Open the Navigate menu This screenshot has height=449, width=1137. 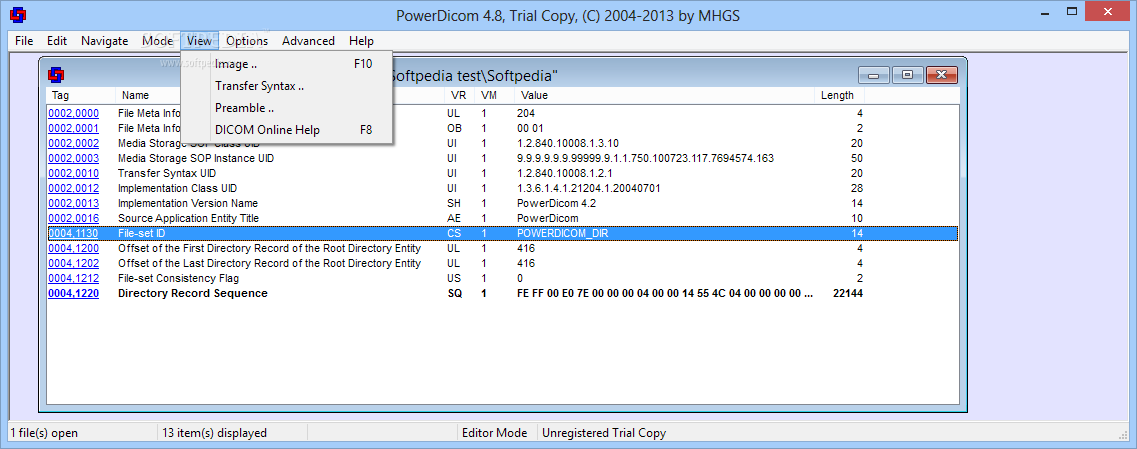tap(104, 41)
